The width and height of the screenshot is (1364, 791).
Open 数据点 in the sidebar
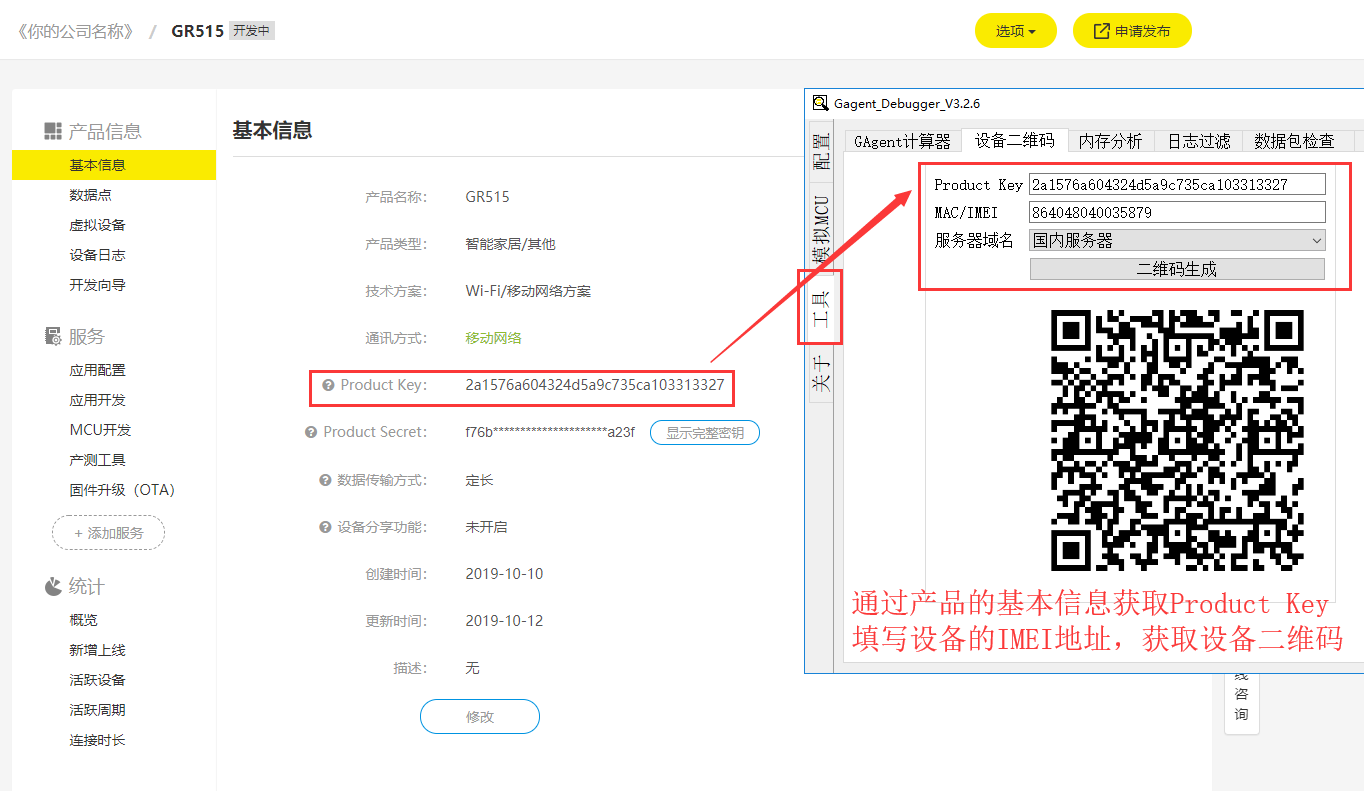(x=90, y=195)
